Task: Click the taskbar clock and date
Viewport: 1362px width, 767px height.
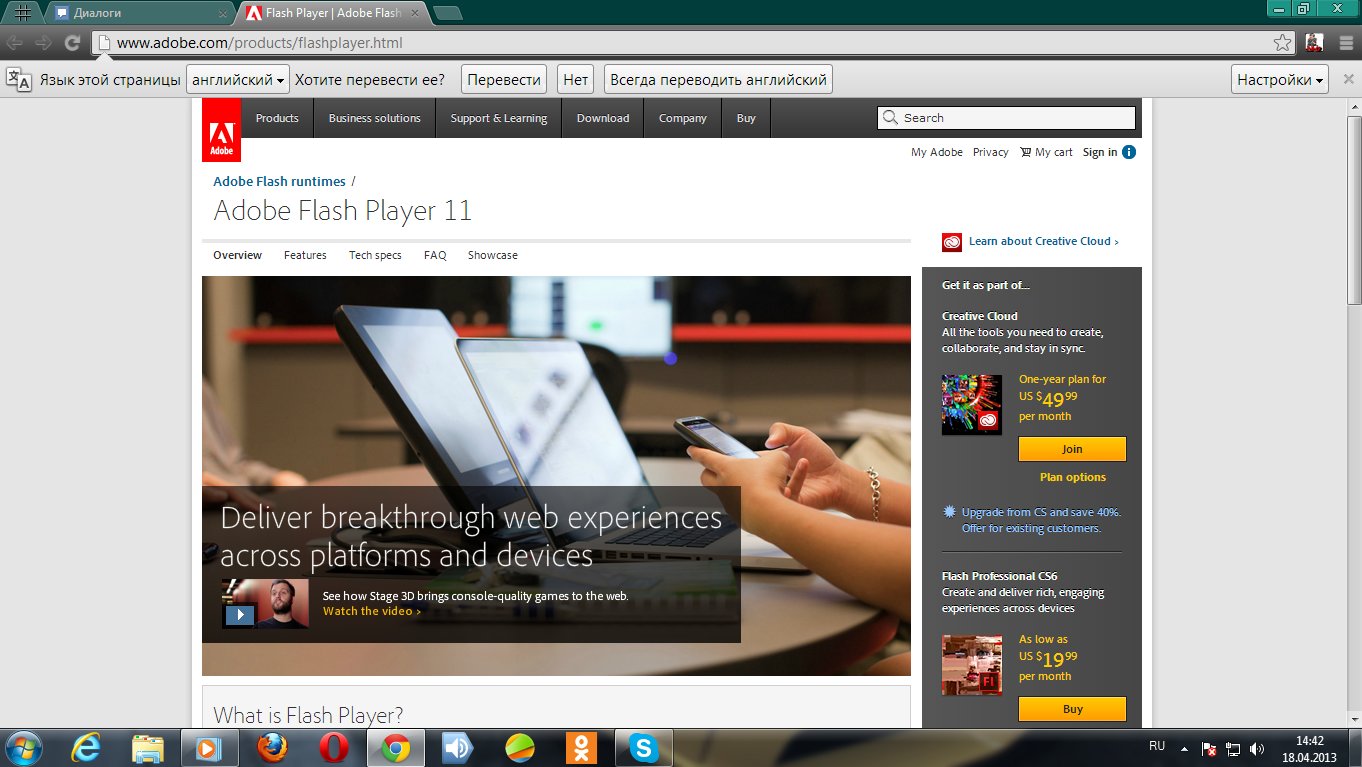Action: 1309,748
